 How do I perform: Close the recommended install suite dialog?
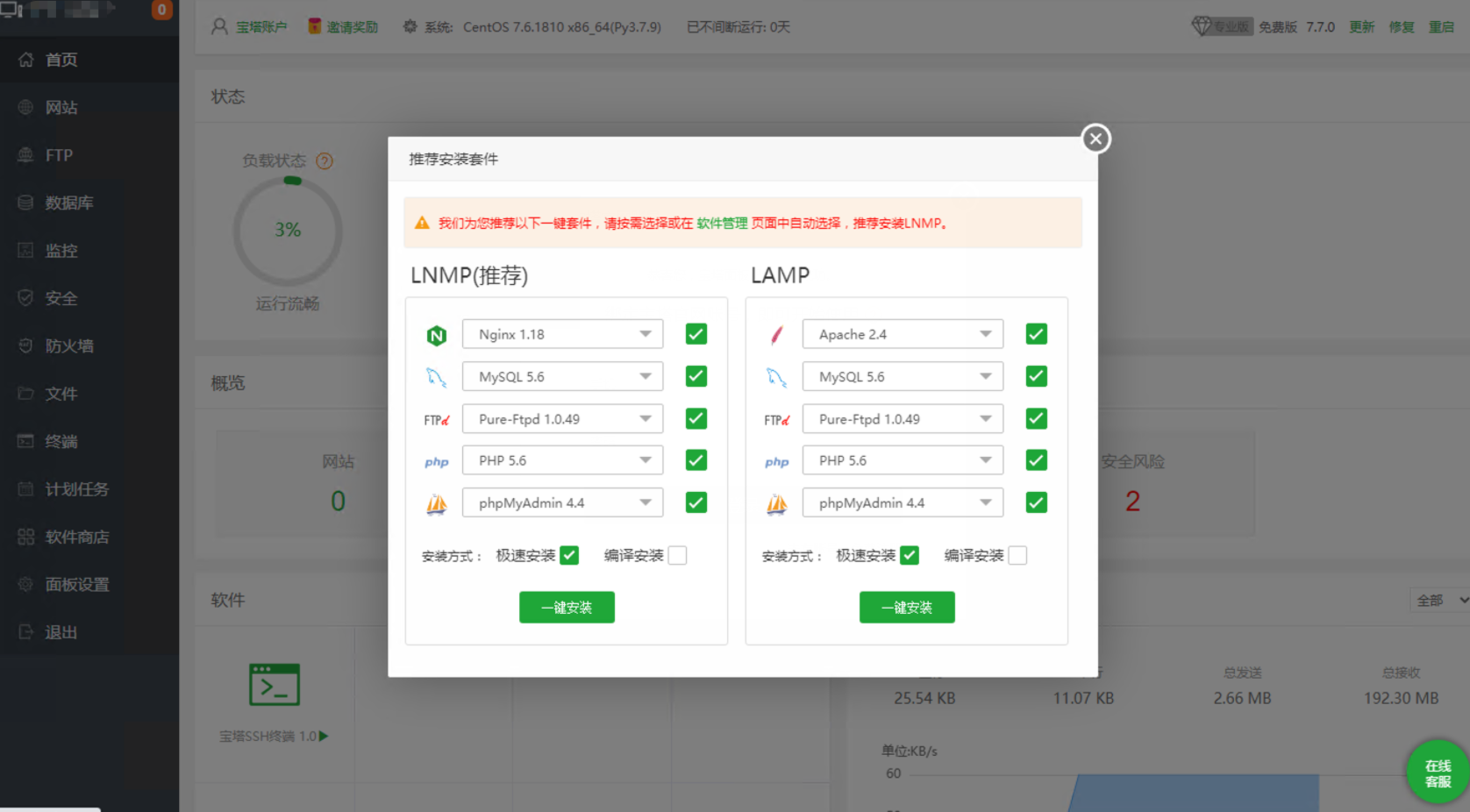click(x=1095, y=139)
